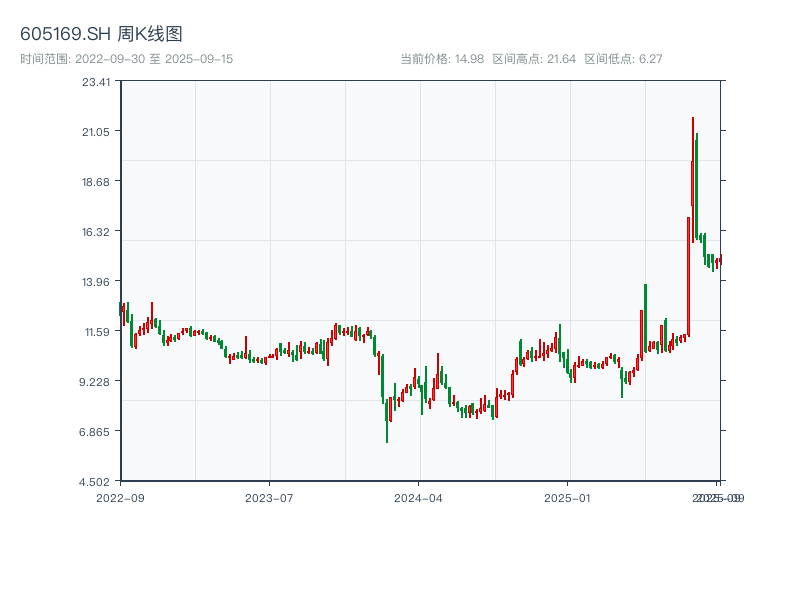Select the 2023-07 x-axis date label

coord(270,497)
